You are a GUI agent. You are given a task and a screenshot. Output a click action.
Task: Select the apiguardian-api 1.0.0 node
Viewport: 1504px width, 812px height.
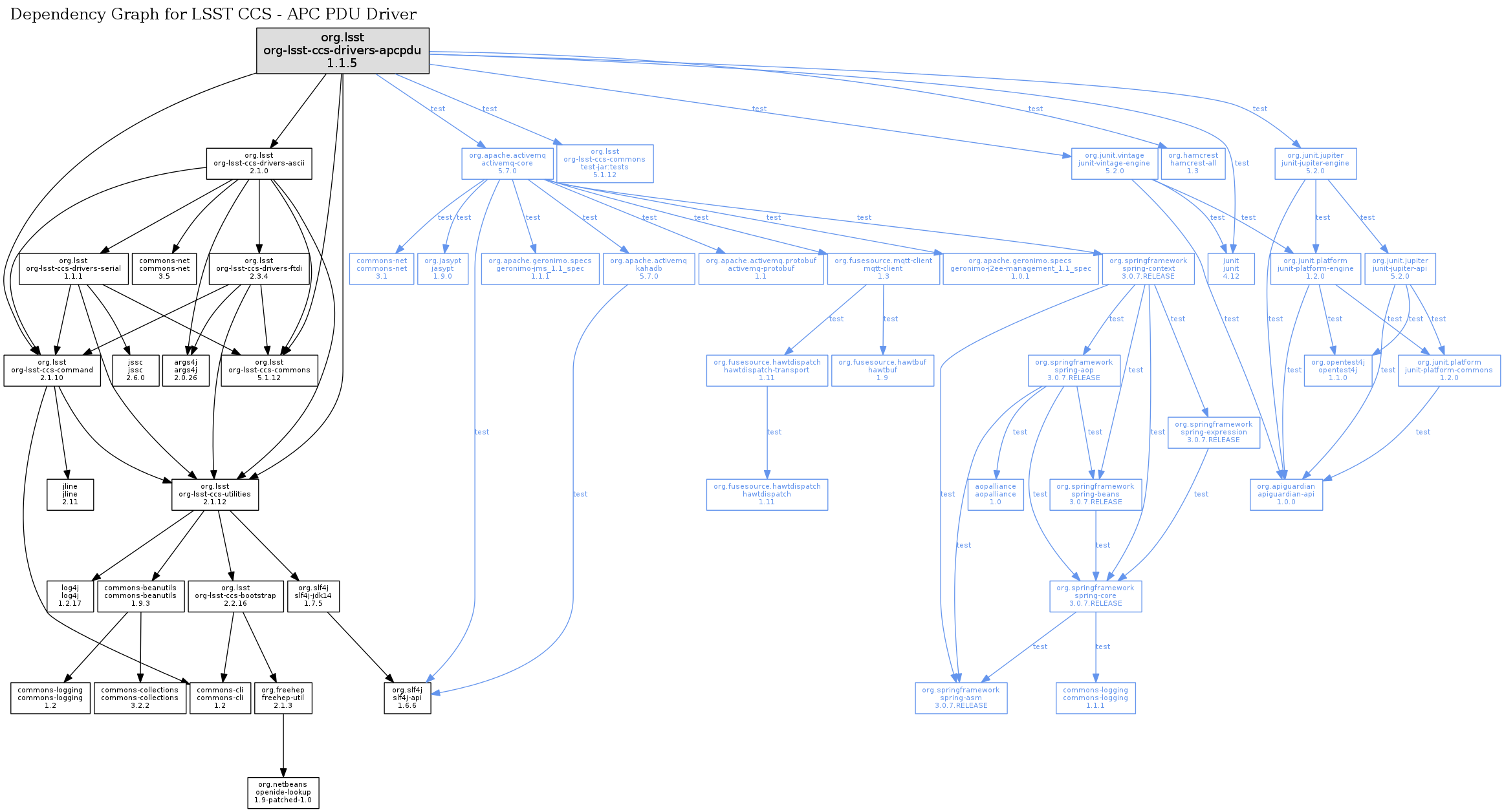(x=1286, y=495)
